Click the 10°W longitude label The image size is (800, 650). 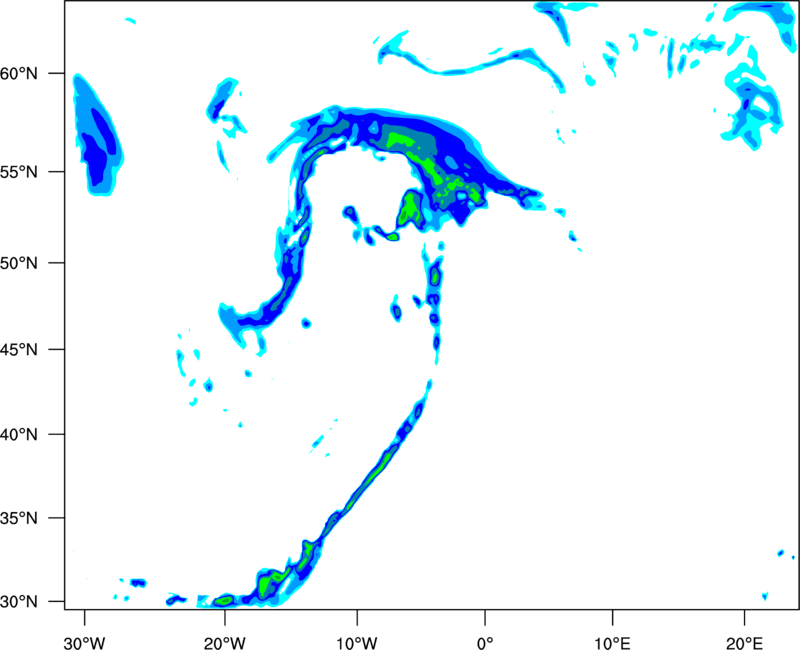[357, 643]
